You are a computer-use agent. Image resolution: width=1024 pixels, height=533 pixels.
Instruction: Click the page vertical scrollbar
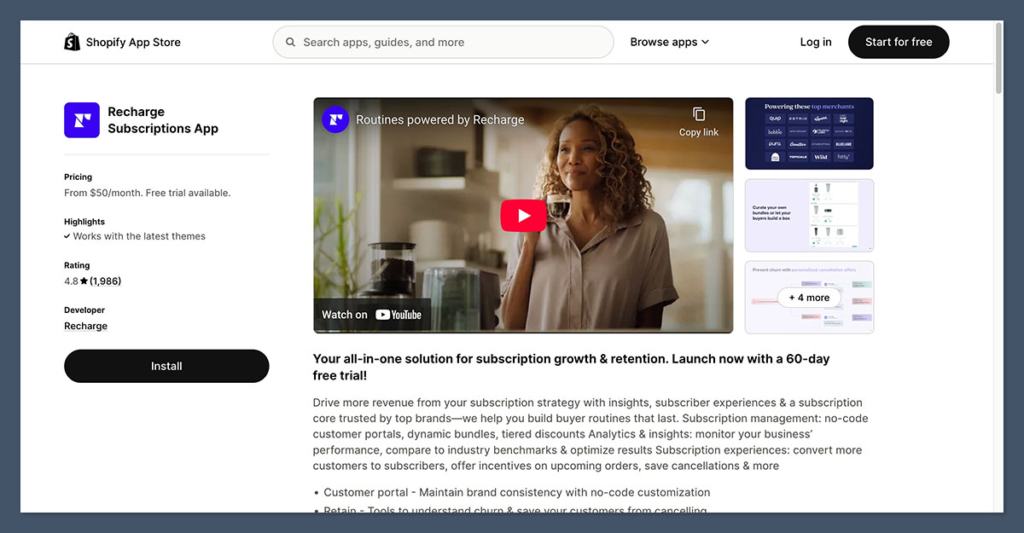(998, 60)
